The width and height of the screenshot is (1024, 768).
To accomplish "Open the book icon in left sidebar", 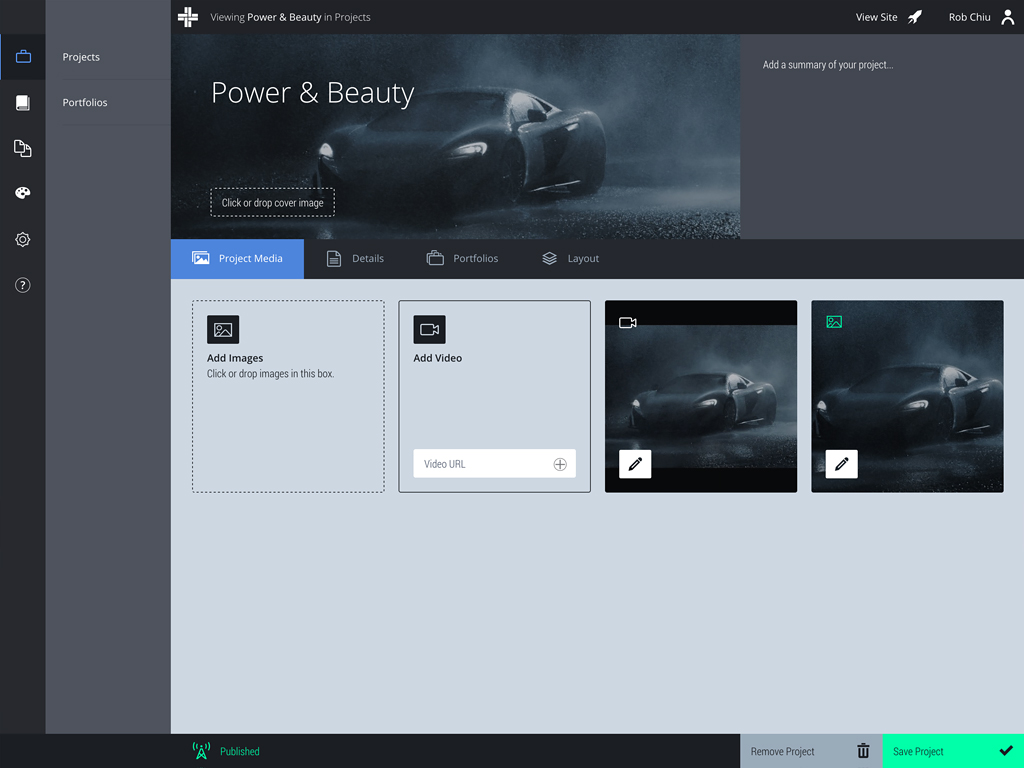I will click(23, 103).
